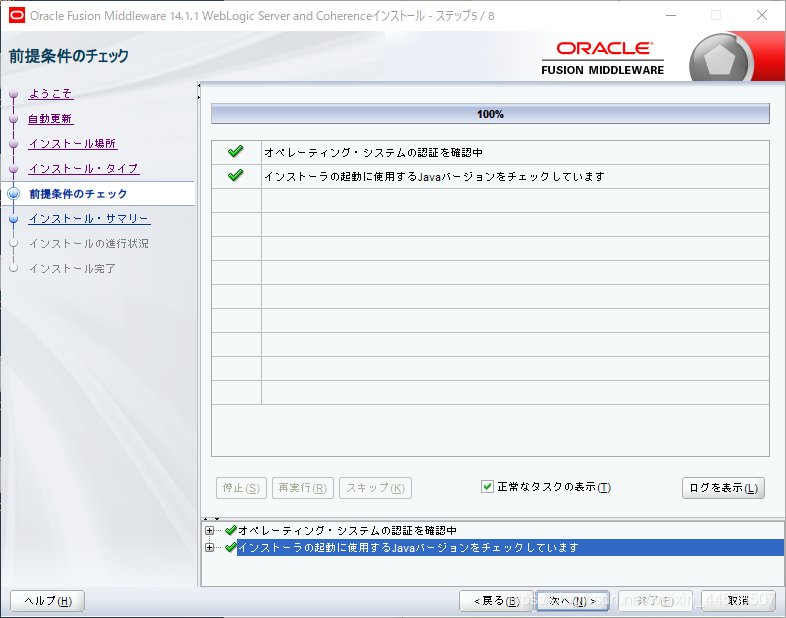Open log with ログを表示(L) button
This screenshot has height=618, width=786.
[x=723, y=488]
